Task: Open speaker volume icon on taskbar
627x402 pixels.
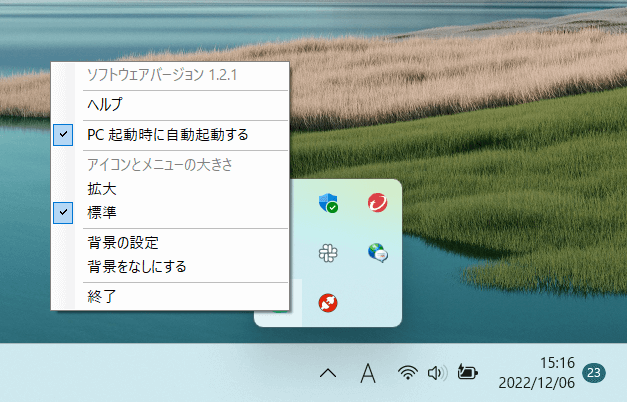Action: tap(437, 373)
